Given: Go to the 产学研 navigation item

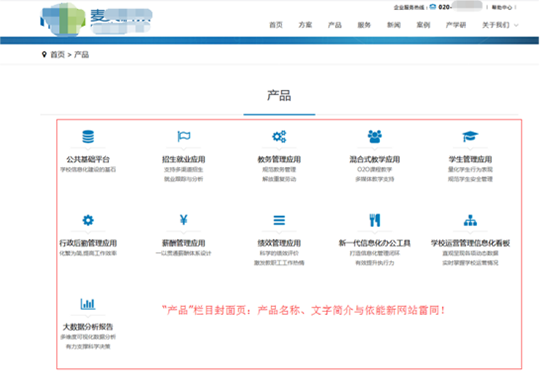Looking at the screenshot, I should coord(456,25).
